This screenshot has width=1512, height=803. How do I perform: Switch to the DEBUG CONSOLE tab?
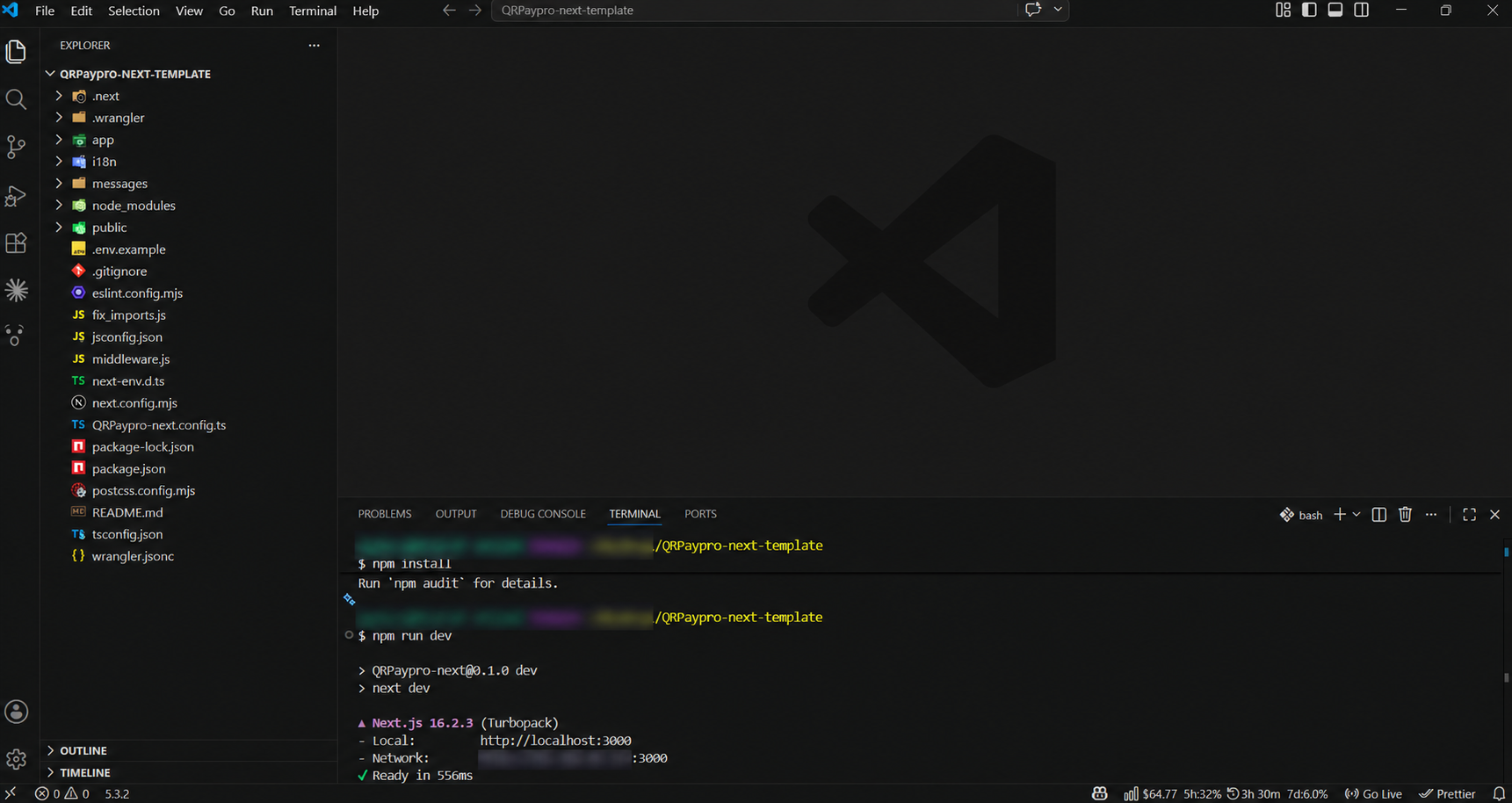click(543, 514)
